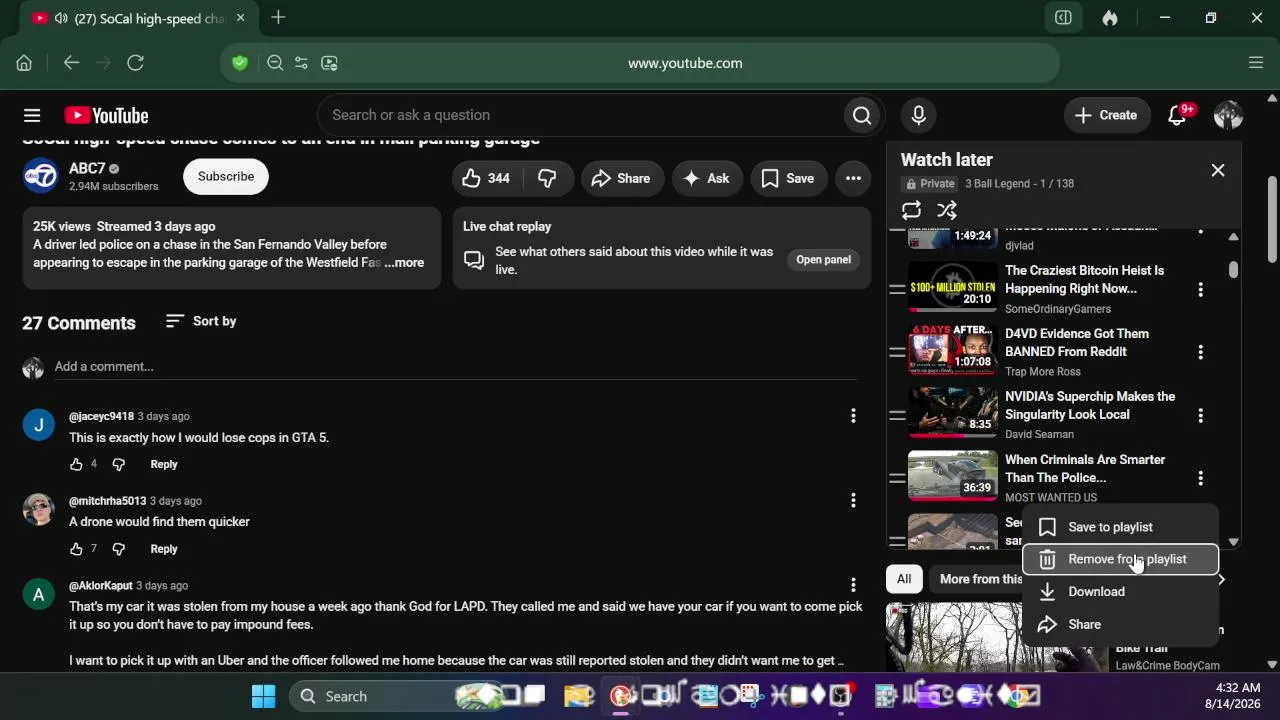Screen dimensions: 1280x720
Task: Click the browser address bar showing www.youtube.com
Action: (x=685, y=63)
